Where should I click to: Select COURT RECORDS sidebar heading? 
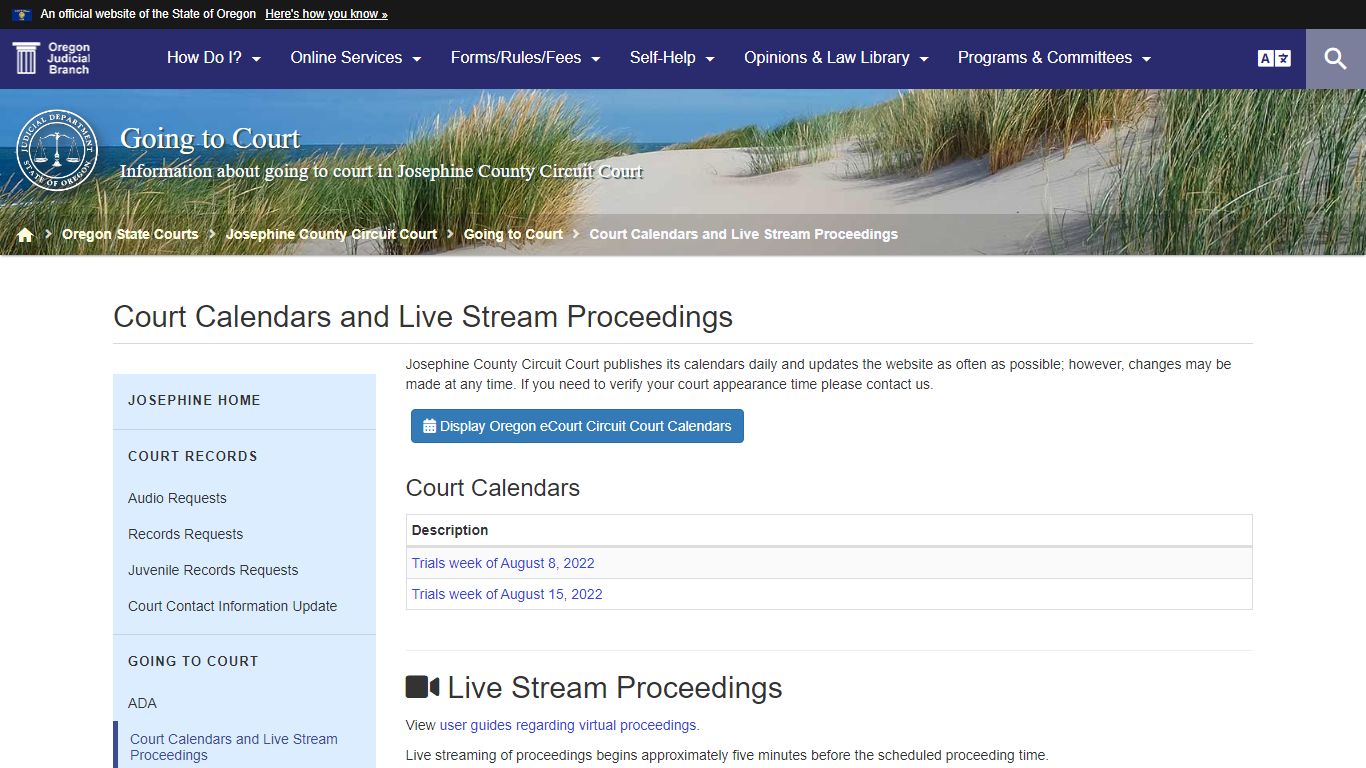(x=193, y=456)
